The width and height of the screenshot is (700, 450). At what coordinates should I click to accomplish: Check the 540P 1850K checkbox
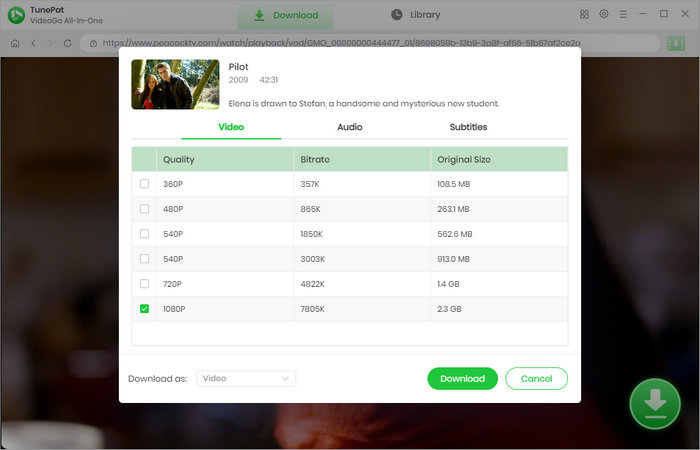144,233
